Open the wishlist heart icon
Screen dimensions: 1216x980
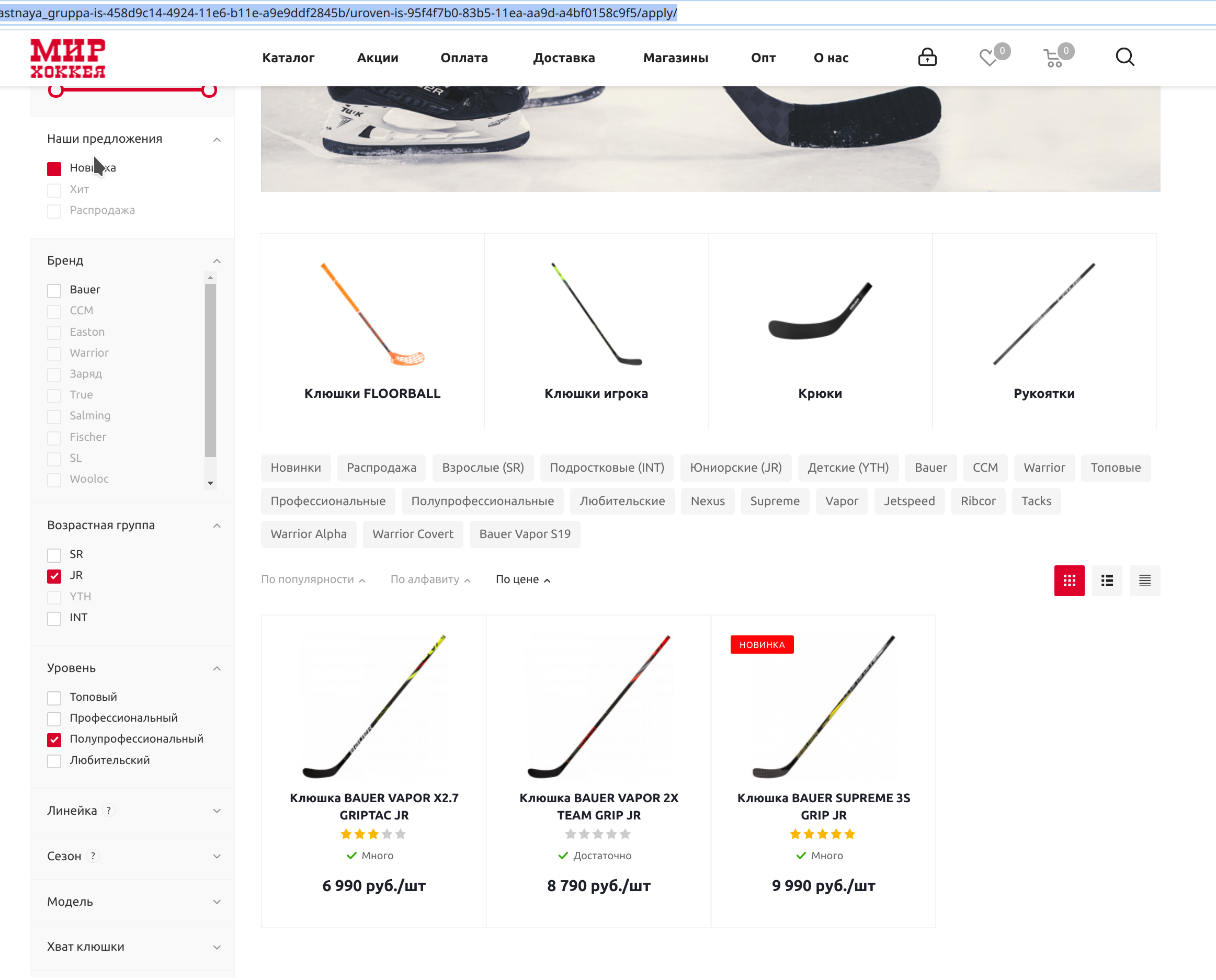click(x=988, y=58)
